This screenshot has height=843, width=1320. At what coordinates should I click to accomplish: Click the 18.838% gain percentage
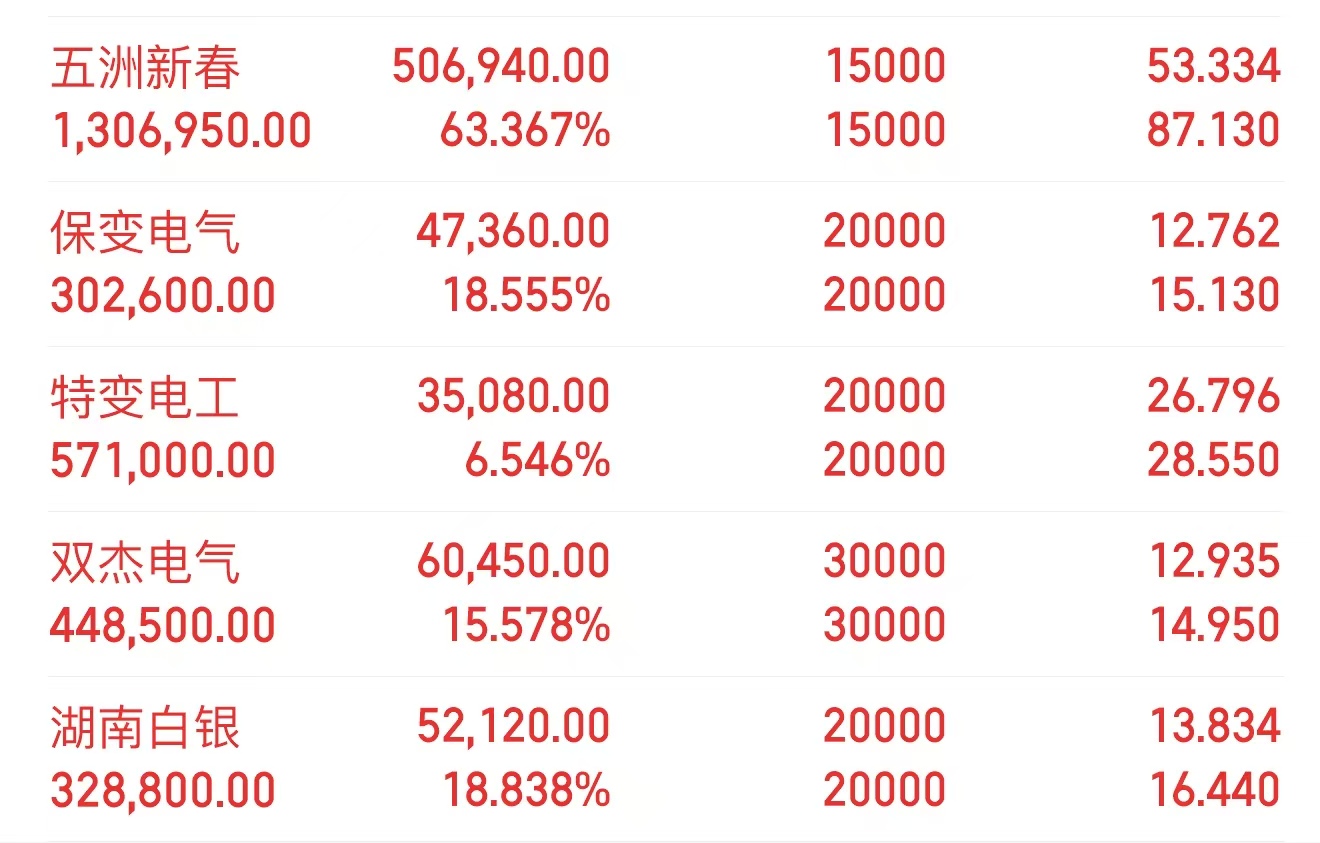click(x=526, y=791)
